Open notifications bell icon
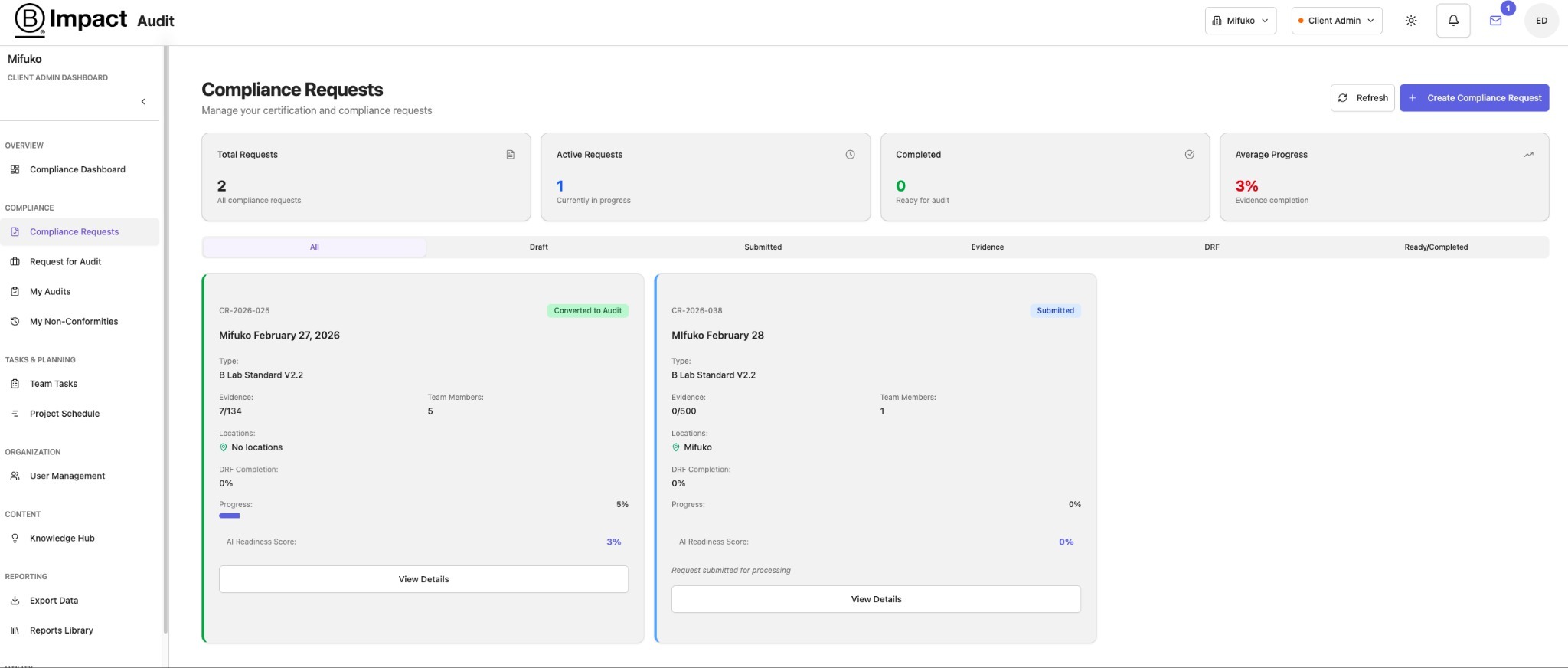1568x668 pixels. (1453, 21)
